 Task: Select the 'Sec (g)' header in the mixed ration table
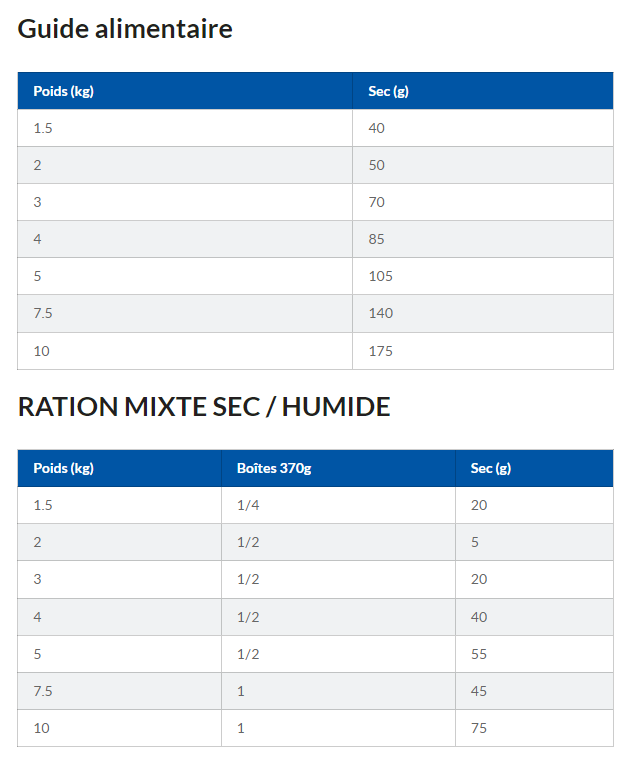[x=490, y=468]
